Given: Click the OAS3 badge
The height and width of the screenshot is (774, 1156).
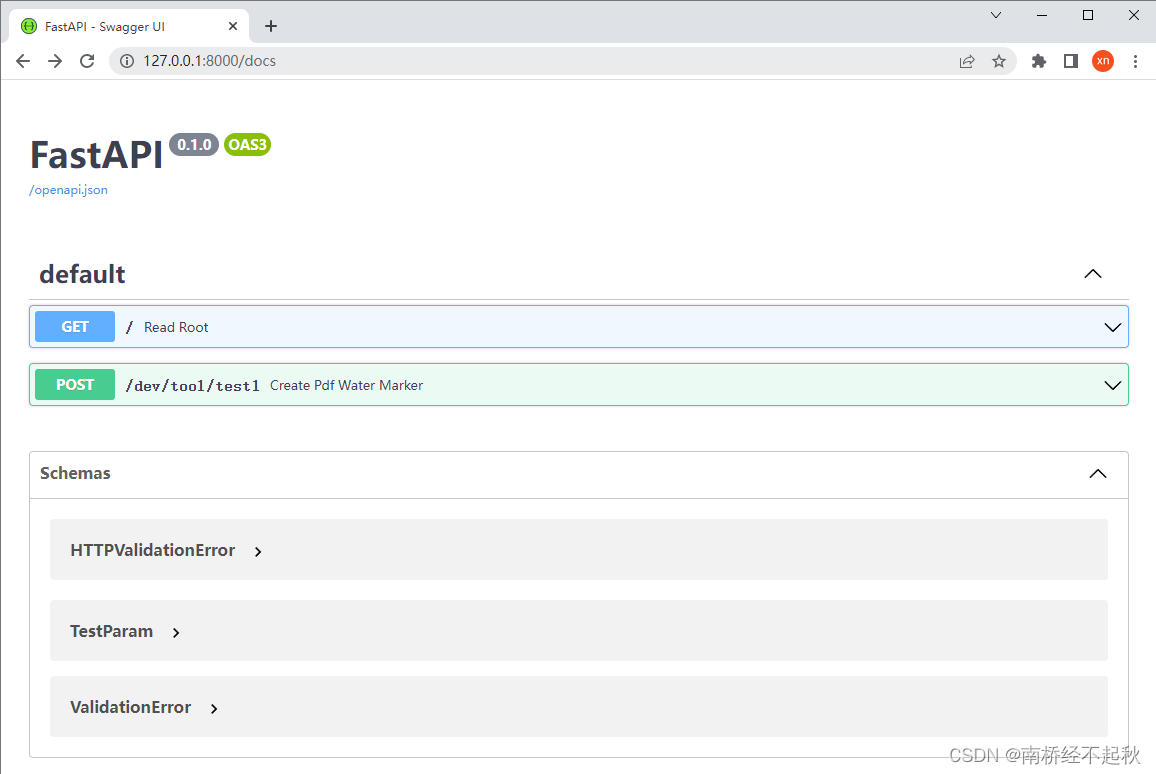Looking at the screenshot, I should point(247,144).
